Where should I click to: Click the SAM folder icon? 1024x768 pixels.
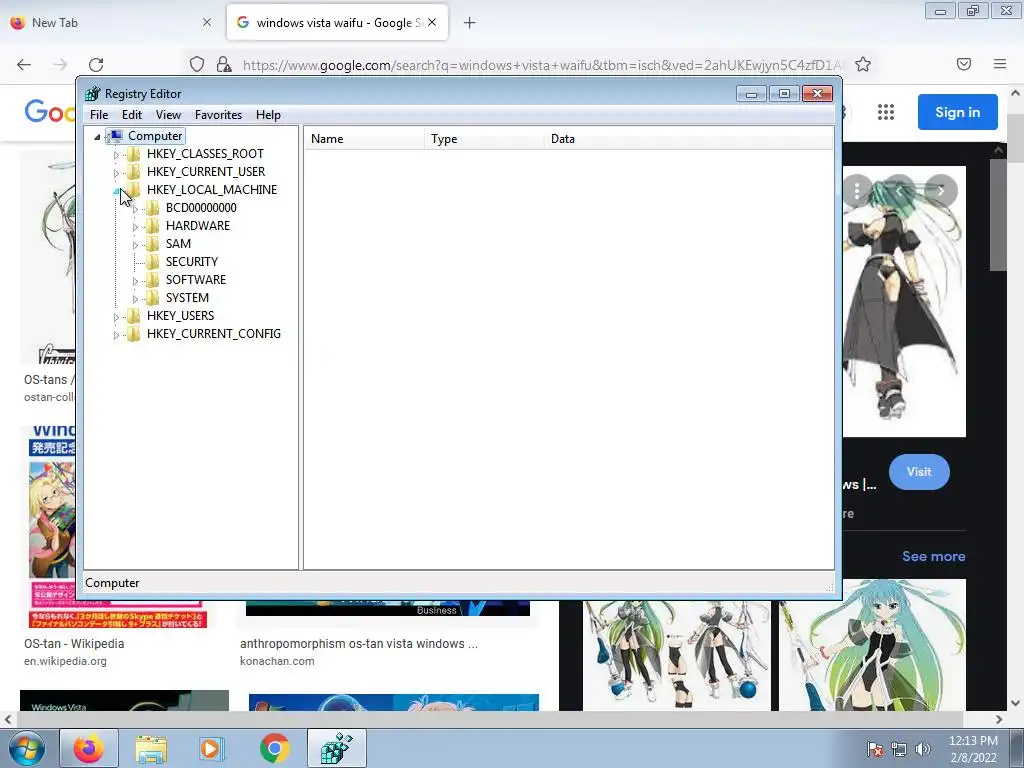click(x=152, y=244)
